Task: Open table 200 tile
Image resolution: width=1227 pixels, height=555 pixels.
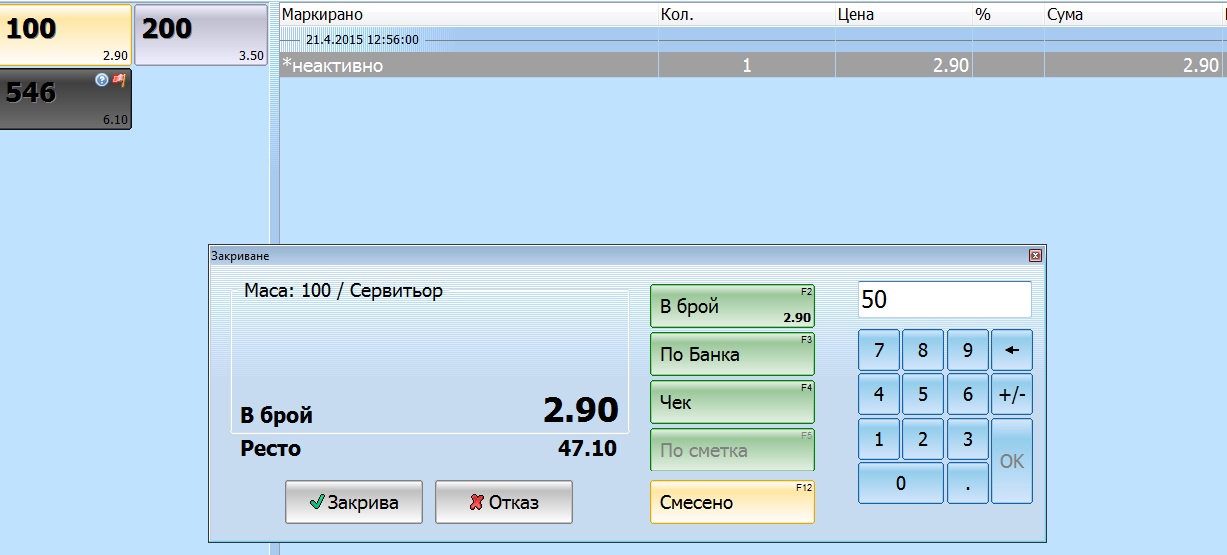Action: pos(200,35)
